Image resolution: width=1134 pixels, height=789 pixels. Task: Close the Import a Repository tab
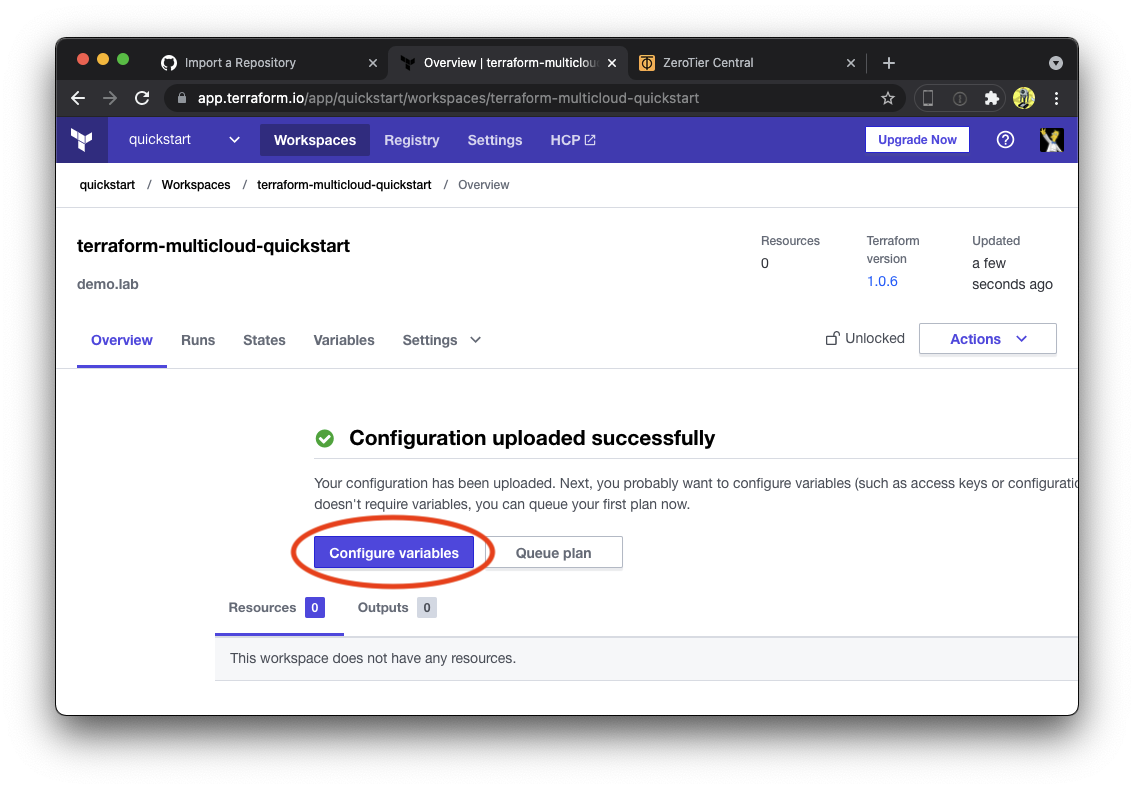click(372, 63)
